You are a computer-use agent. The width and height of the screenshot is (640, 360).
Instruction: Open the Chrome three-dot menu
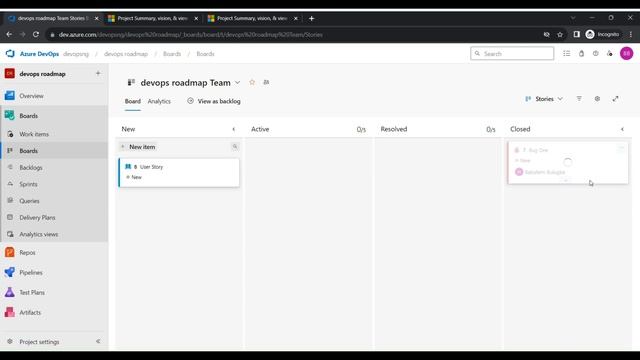coord(631,35)
